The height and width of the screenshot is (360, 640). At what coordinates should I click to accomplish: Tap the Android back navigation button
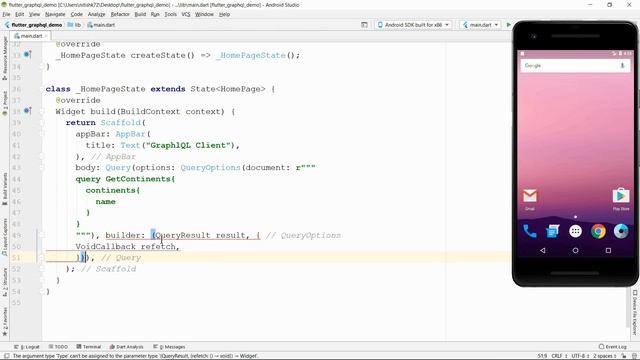pos(542,250)
